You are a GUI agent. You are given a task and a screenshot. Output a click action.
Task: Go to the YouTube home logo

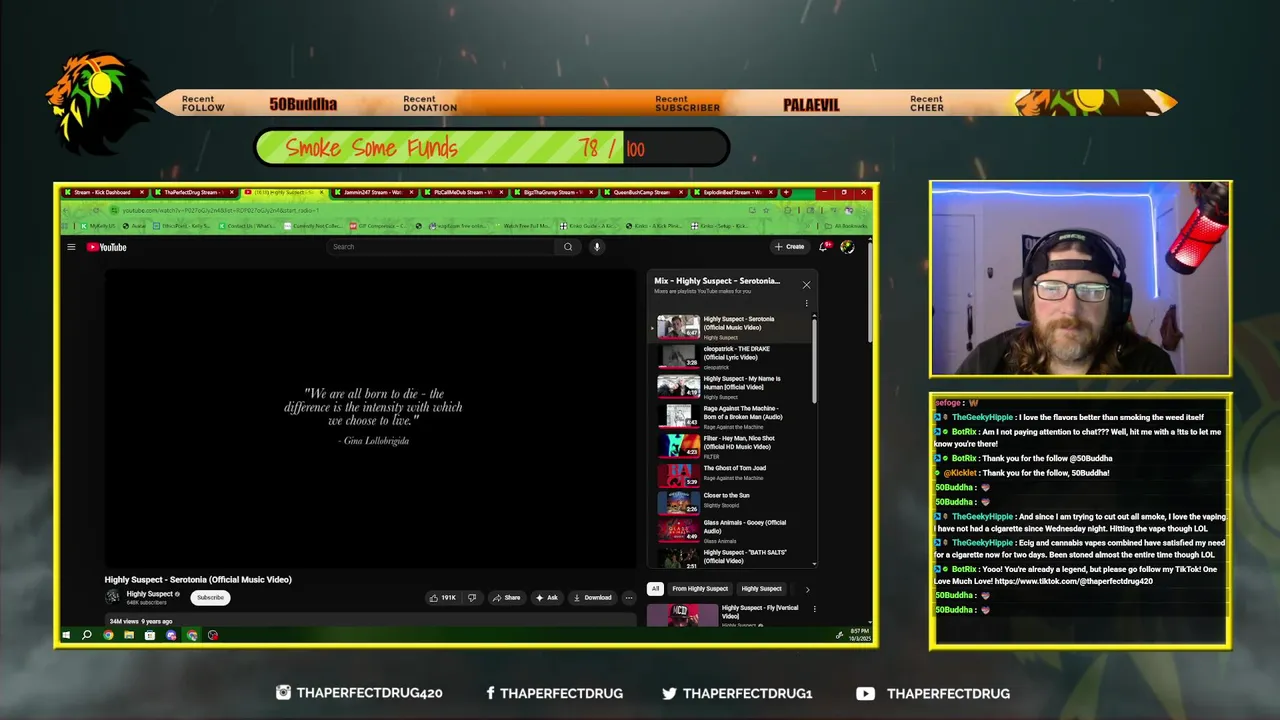click(106, 247)
